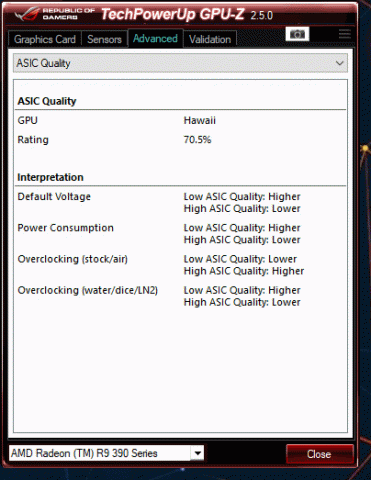
Task: Click the red Close button
Action: pyautogui.click(x=319, y=454)
